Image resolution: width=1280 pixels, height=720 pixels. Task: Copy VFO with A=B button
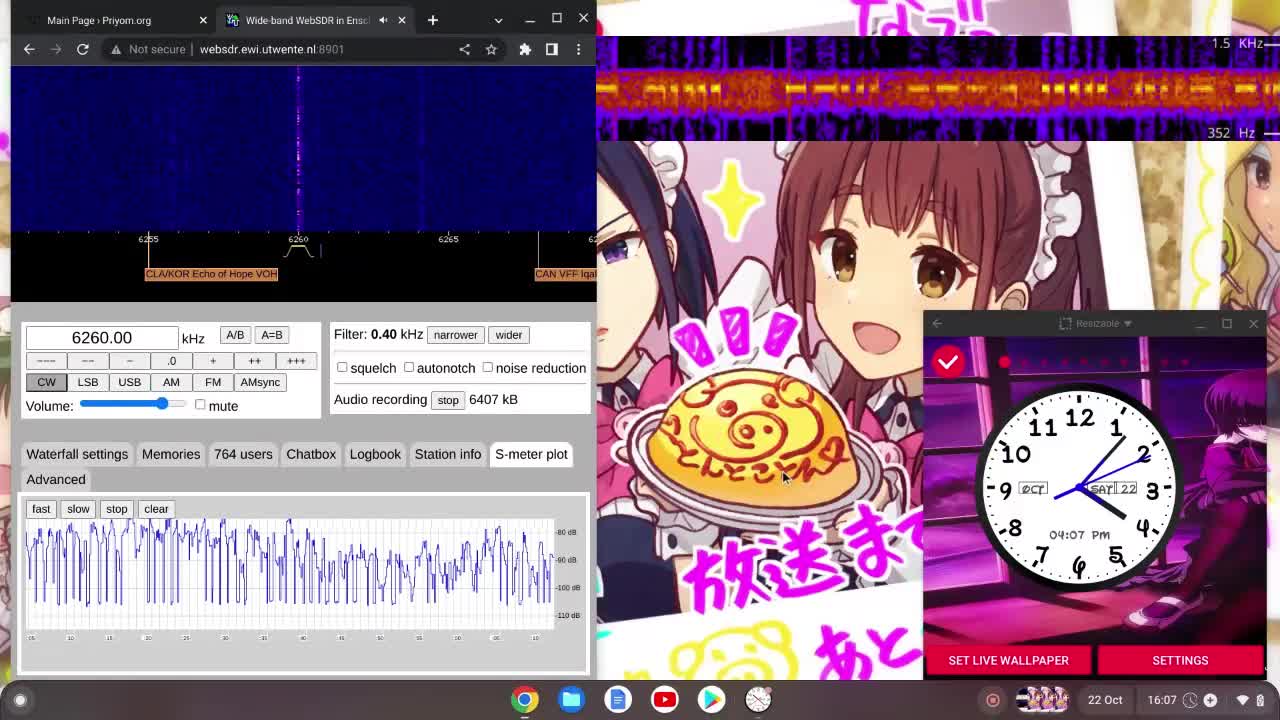(271, 335)
